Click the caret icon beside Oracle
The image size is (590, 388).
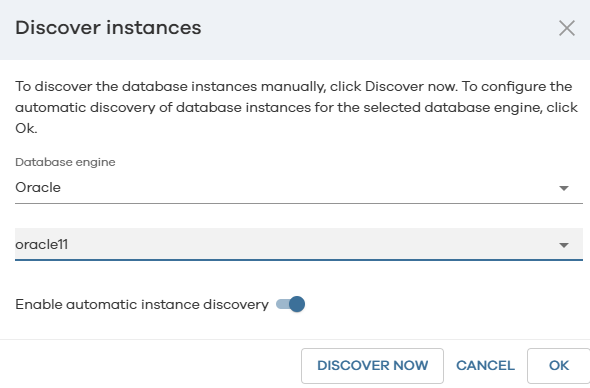564,188
